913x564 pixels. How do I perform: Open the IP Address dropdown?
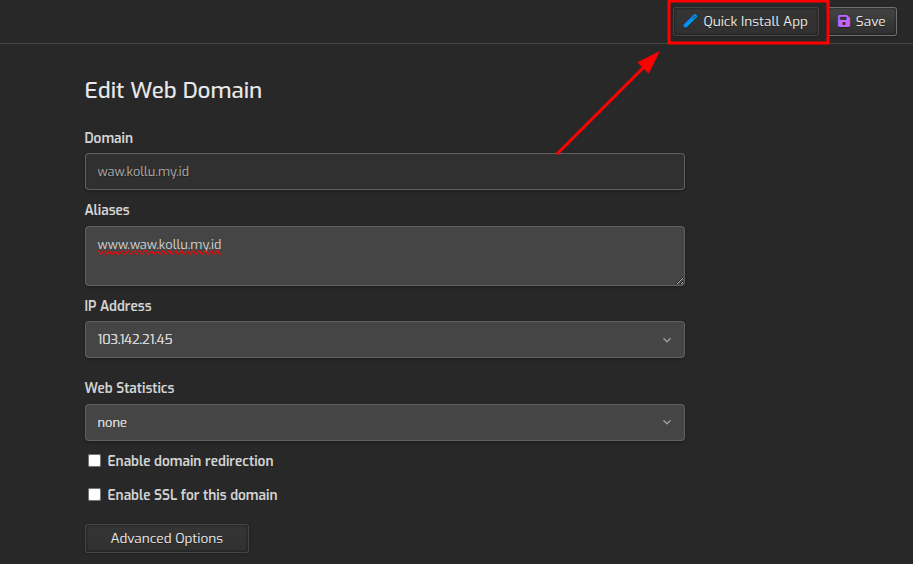pyautogui.click(x=384, y=340)
